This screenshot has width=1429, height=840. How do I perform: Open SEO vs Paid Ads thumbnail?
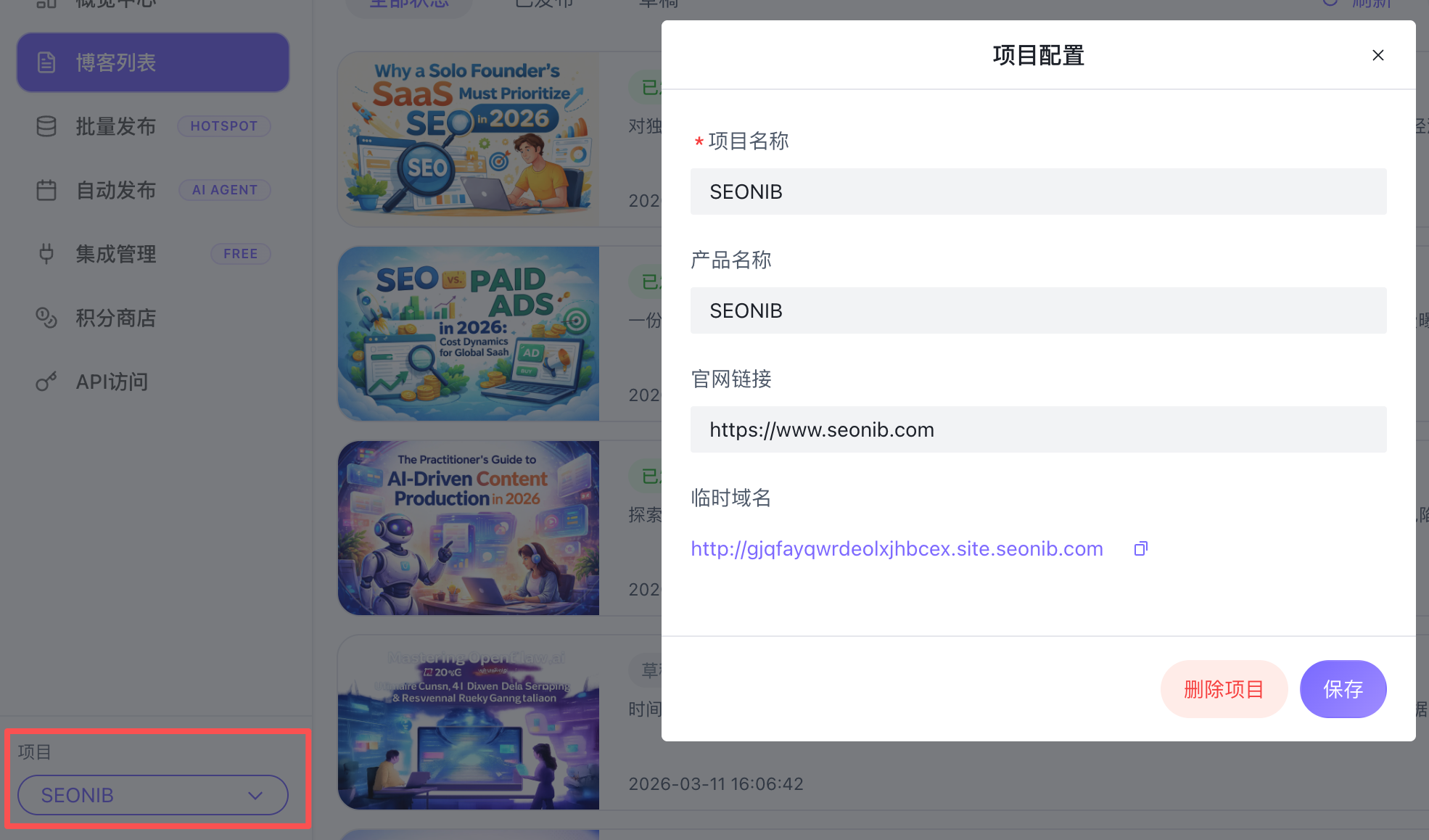tap(469, 334)
